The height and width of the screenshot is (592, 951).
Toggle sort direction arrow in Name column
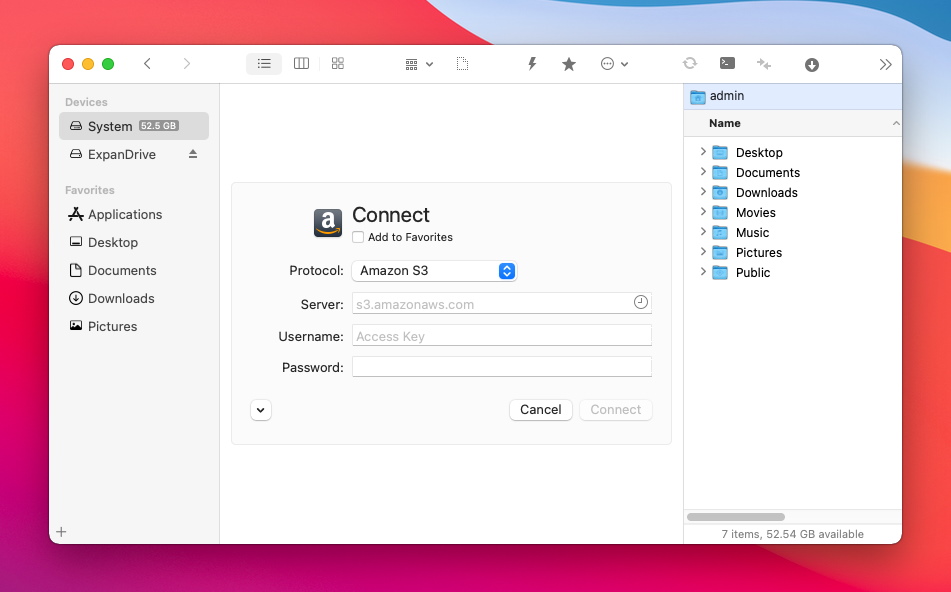pyautogui.click(x=896, y=123)
